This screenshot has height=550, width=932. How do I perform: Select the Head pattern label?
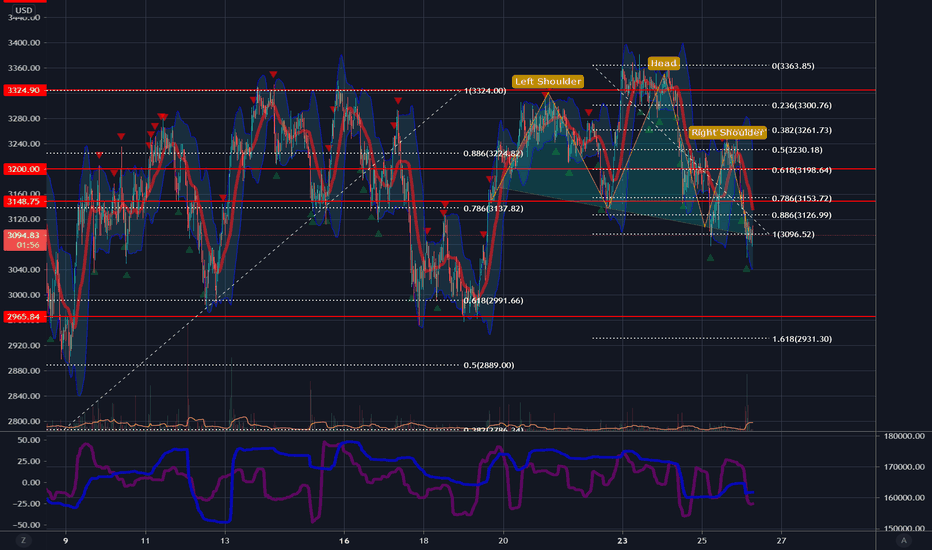click(x=663, y=63)
